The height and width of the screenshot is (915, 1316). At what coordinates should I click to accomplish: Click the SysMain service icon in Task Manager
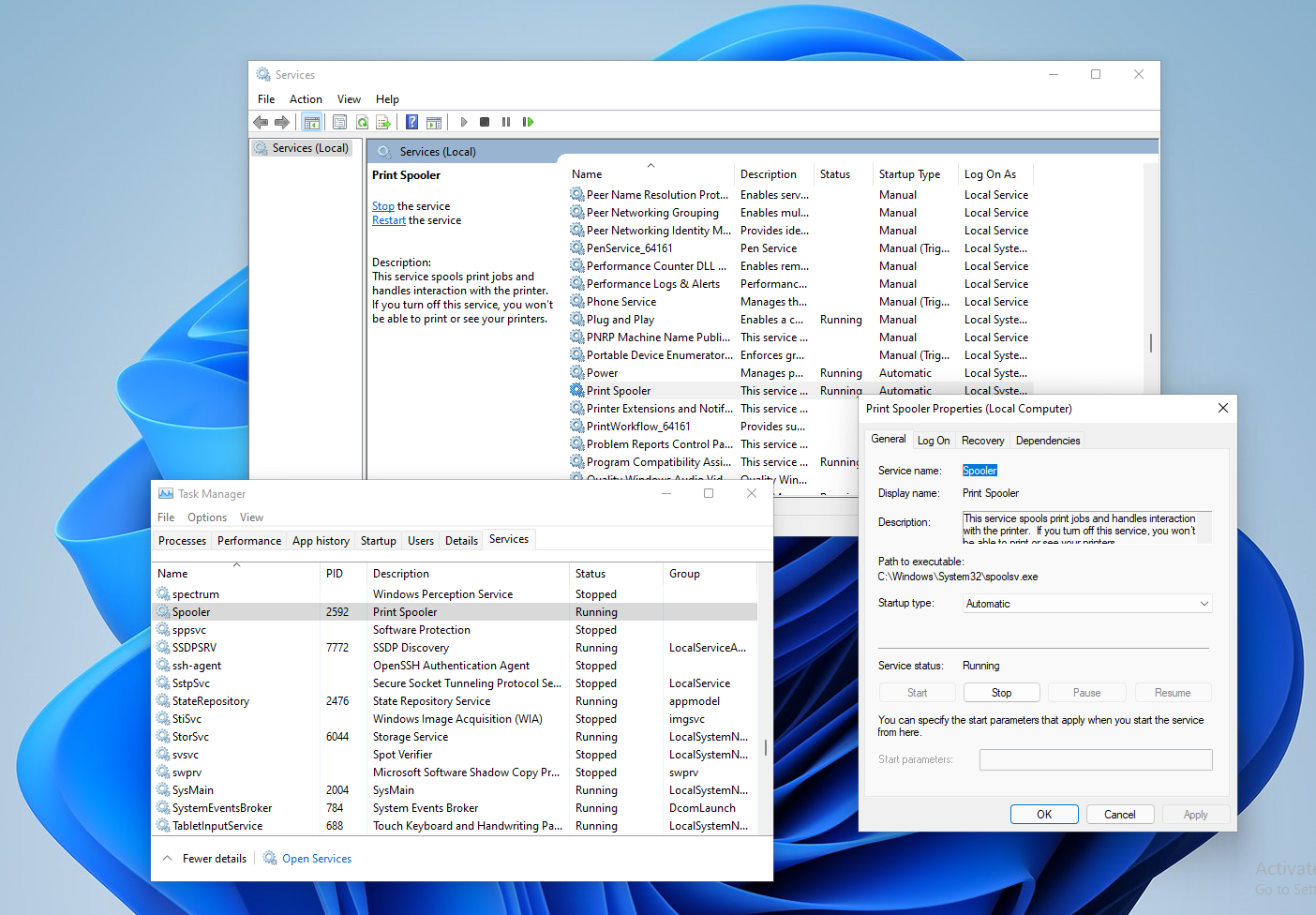click(163, 789)
